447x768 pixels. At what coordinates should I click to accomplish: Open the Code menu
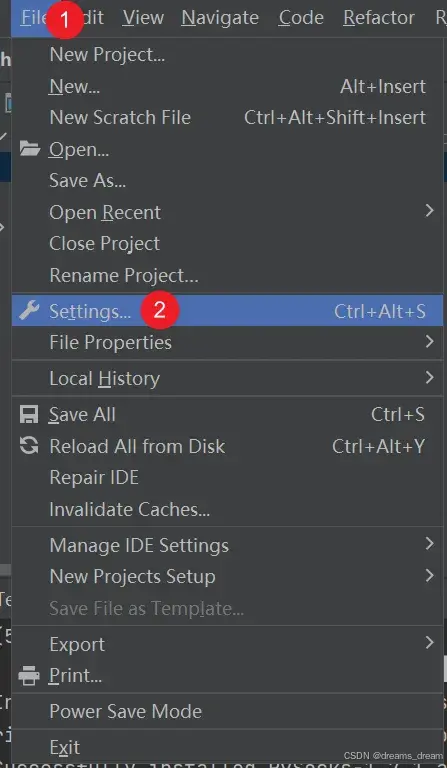point(301,18)
